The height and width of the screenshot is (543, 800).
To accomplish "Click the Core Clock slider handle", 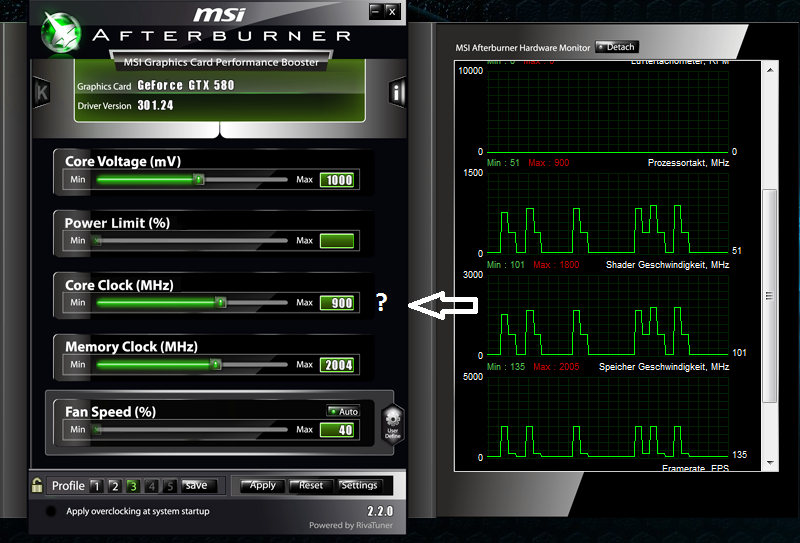I will pos(220,303).
